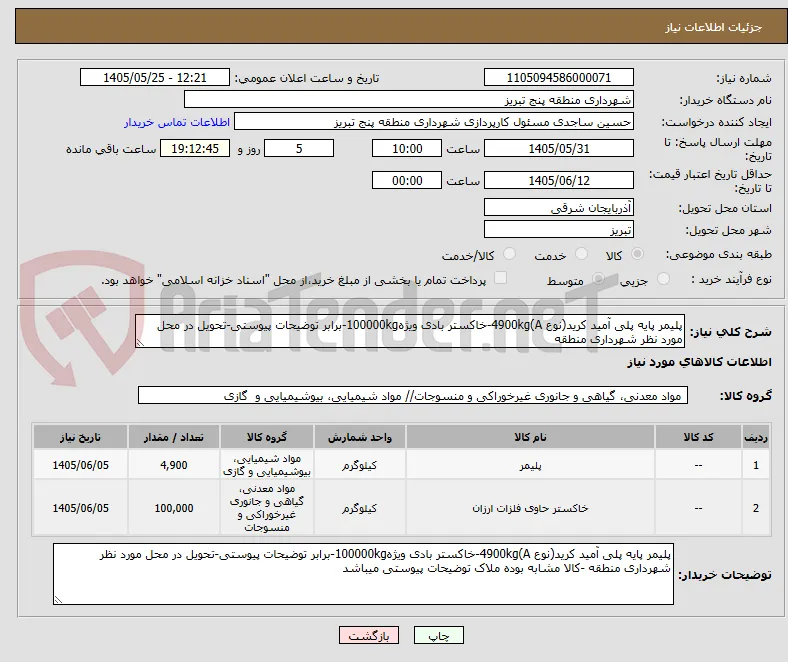Click the ایجاد کننده درخواست field
The height and width of the screenshot is (662, 788).
(x=434, y=122)
